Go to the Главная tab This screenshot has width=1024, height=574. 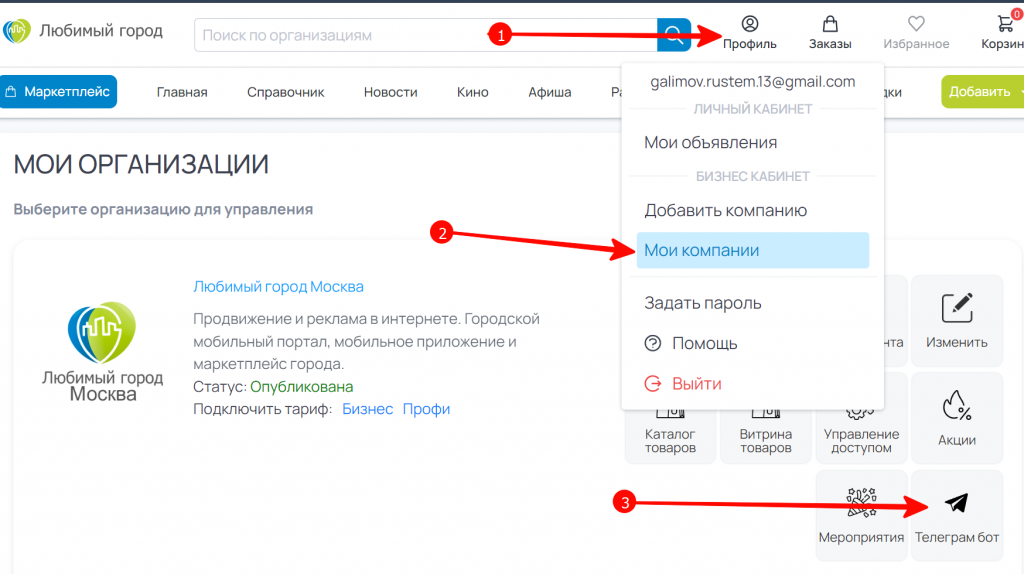click(182, 92)
